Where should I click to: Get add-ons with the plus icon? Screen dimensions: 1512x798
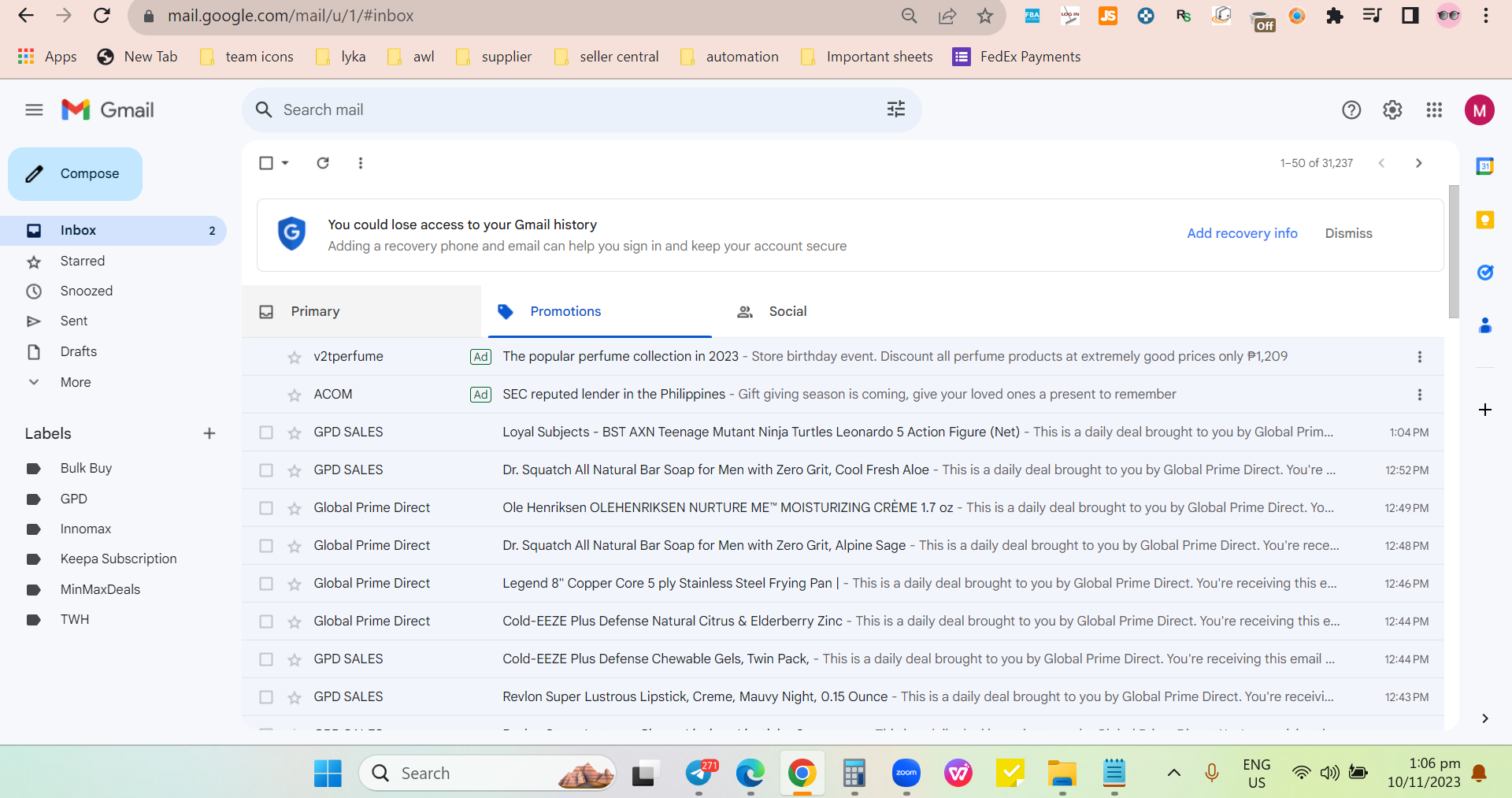coord(1485,410)
